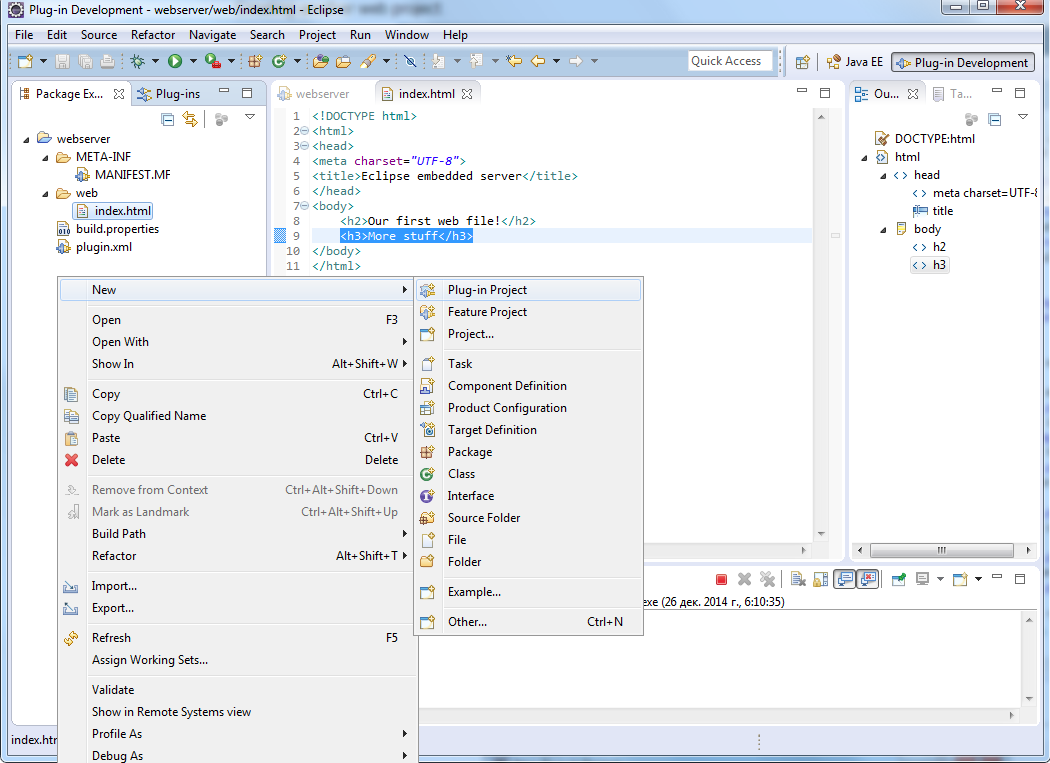Image resolution: width=1050 pixels, height=763 pixels.
Task: Toggle Skip All Breakpoints icon
Action: (410, 62)
